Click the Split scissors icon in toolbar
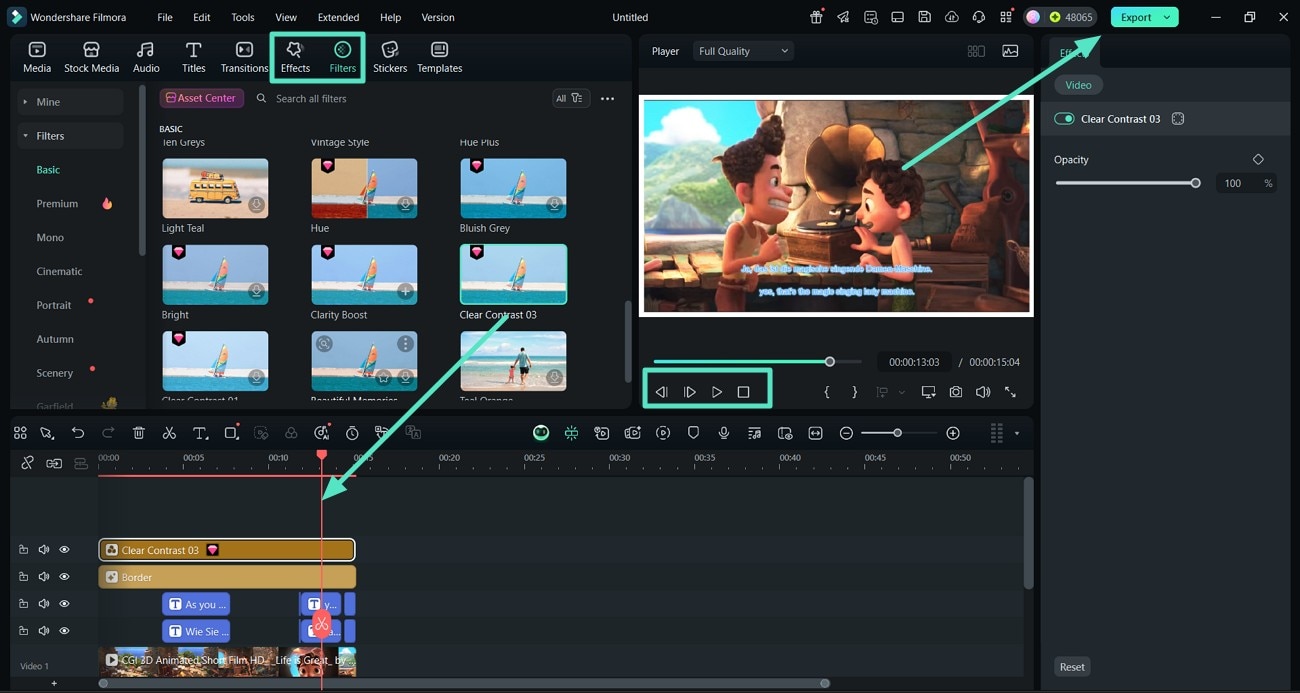Viewport: 1300px width, 693px height. point(169,433)
